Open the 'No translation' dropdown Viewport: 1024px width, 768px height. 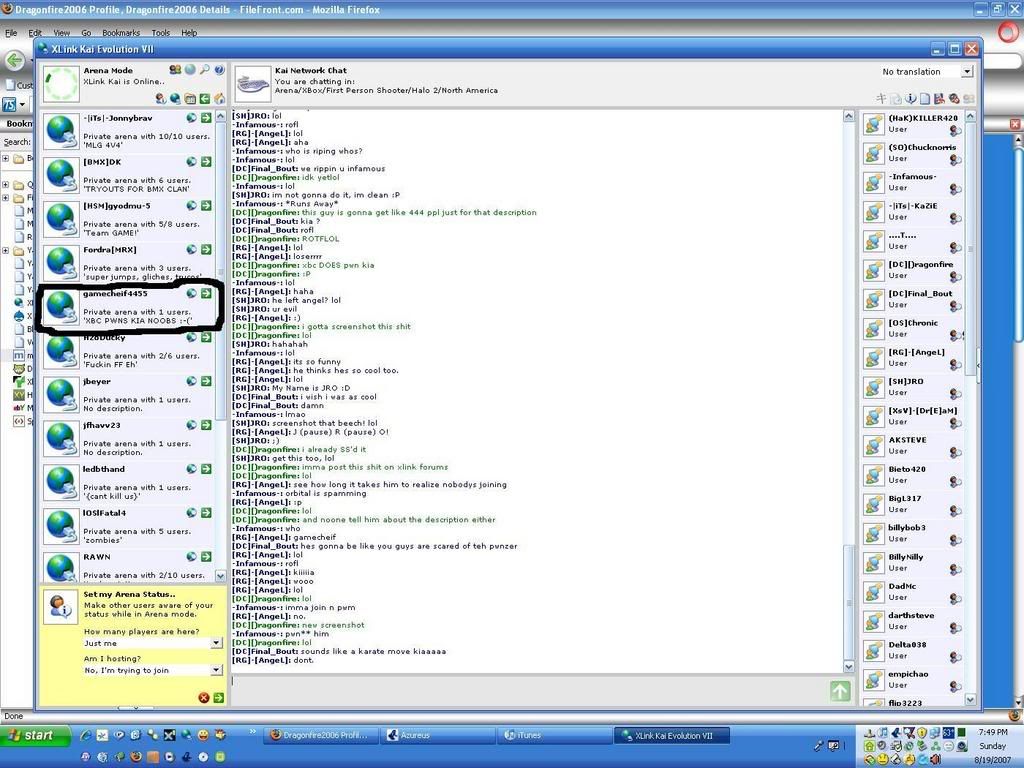(926, 71)
